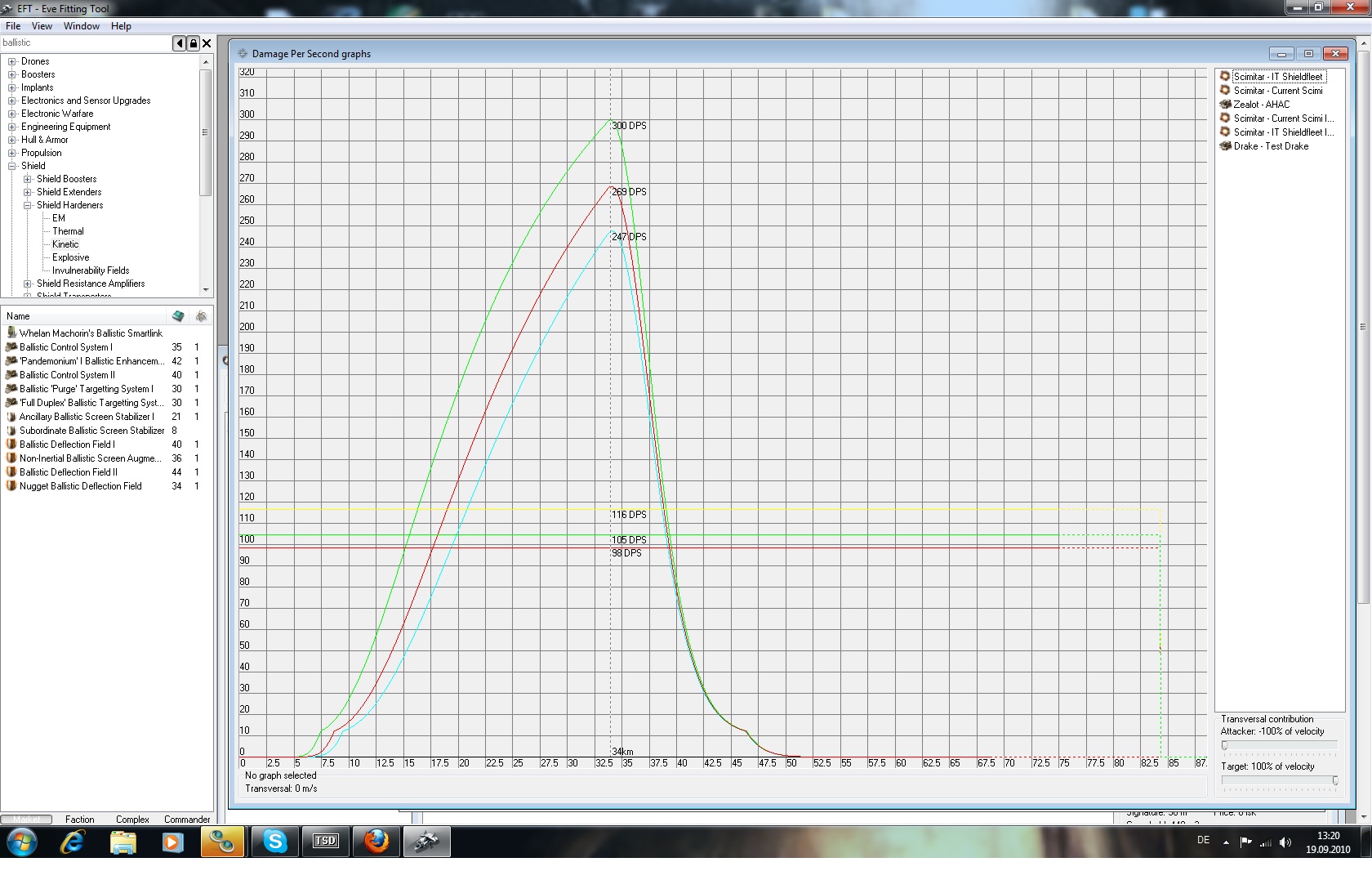Expand the Hull & Armor tree node

12,140
